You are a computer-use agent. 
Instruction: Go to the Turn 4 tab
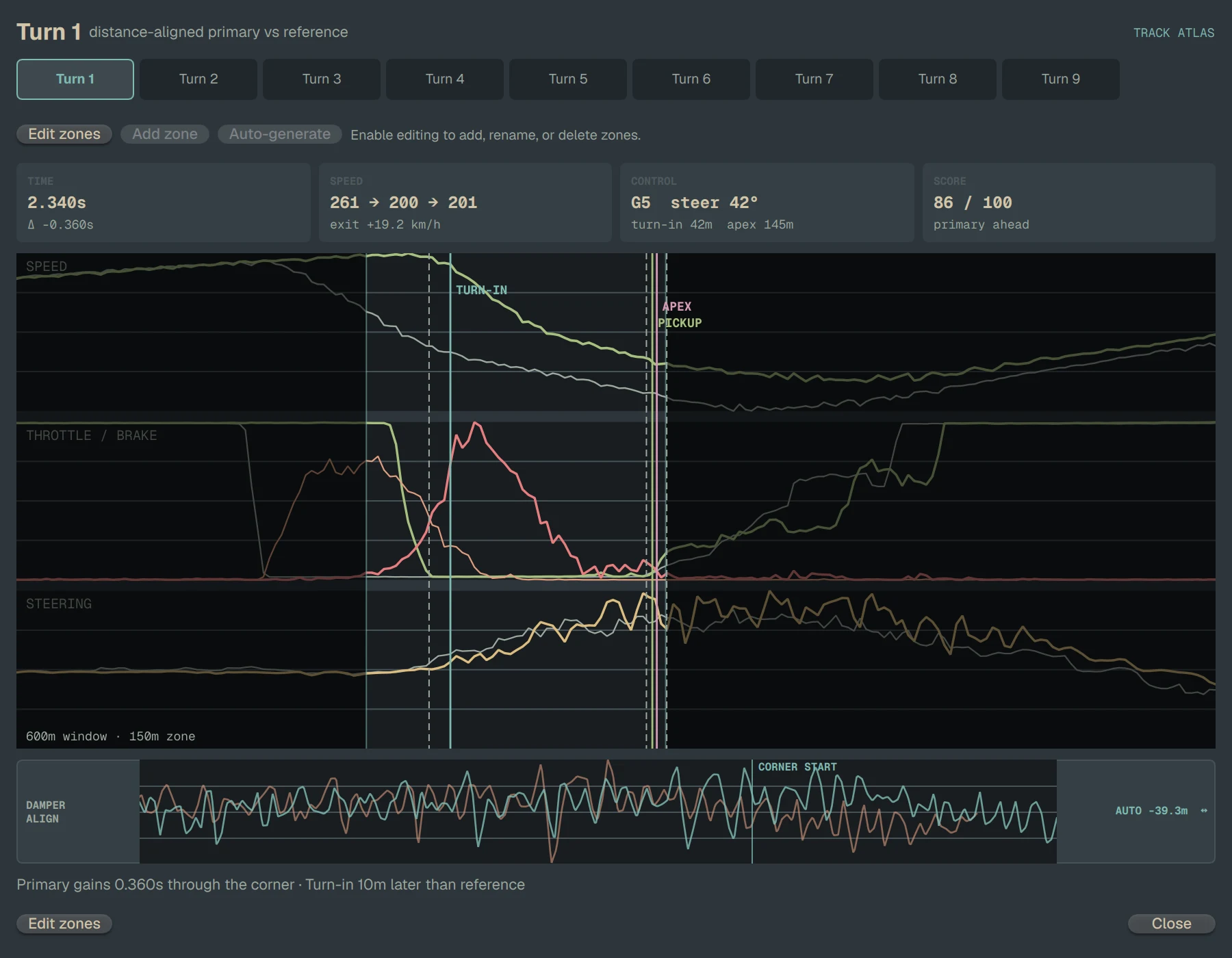coord(445,79)
